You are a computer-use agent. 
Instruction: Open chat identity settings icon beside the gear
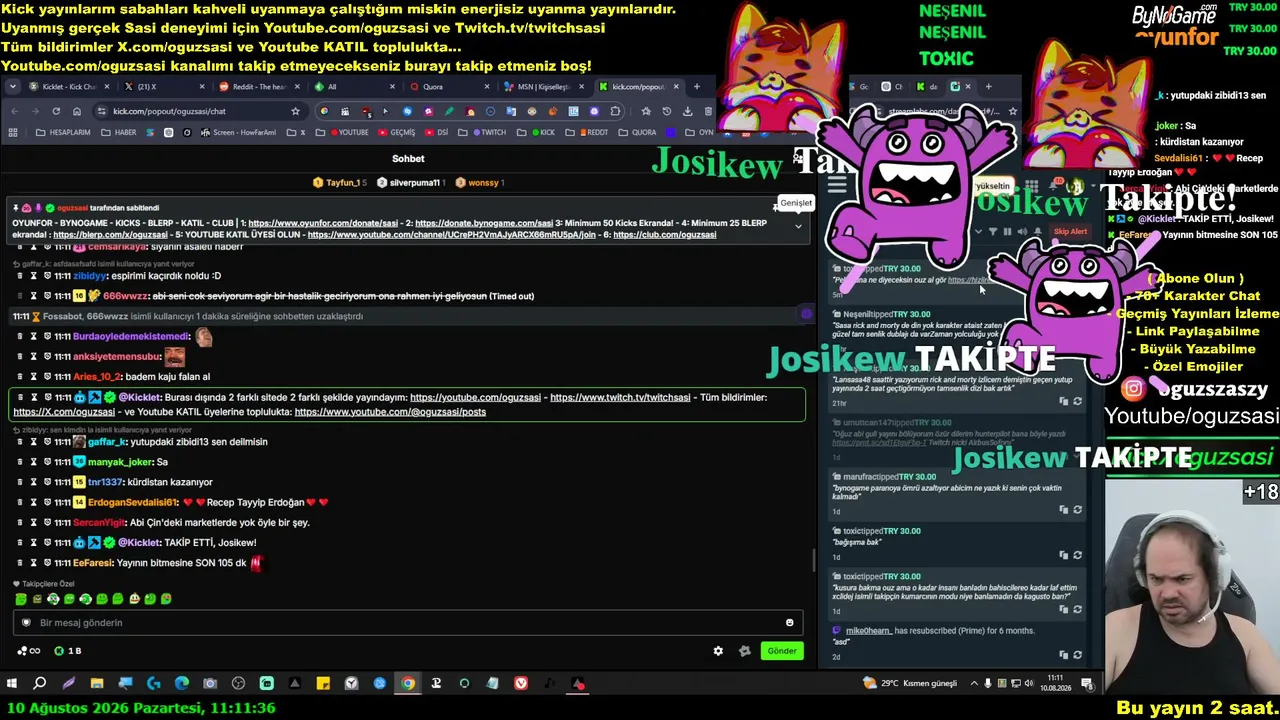coord(744,651)
